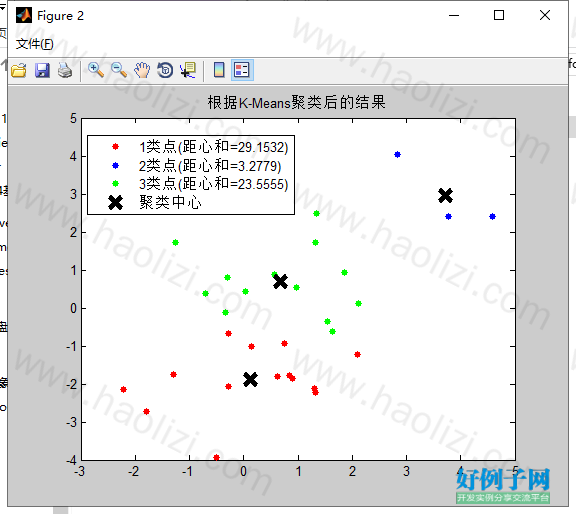Click the leftmost red data point
Screen dimensions: 576x514
(x=123, y=389)
